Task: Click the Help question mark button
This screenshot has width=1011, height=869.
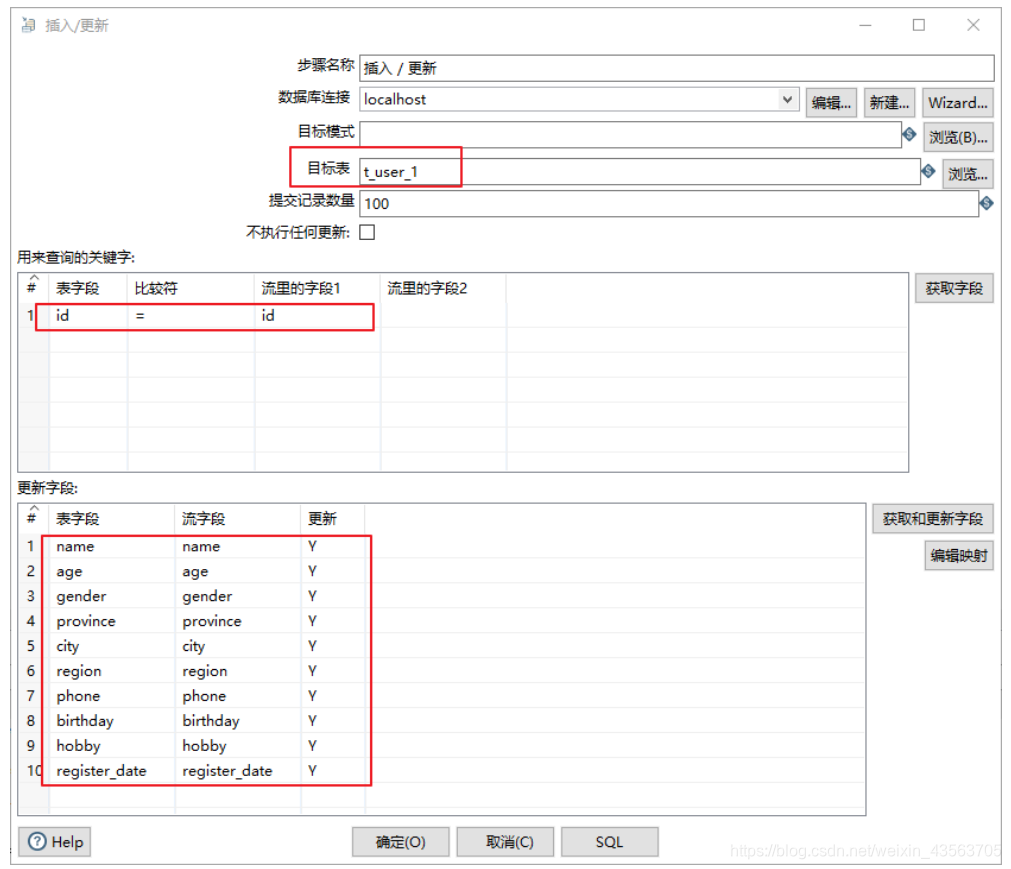Action: point(54,841)
